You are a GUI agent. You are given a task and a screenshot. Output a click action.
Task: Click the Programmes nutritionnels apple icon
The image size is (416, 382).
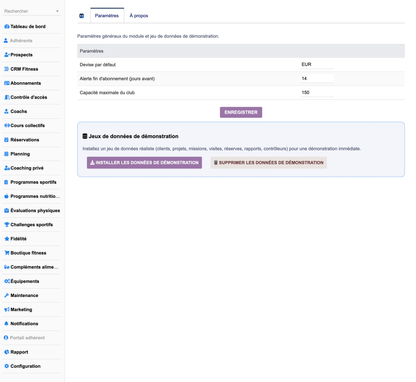tap(6, 196)
